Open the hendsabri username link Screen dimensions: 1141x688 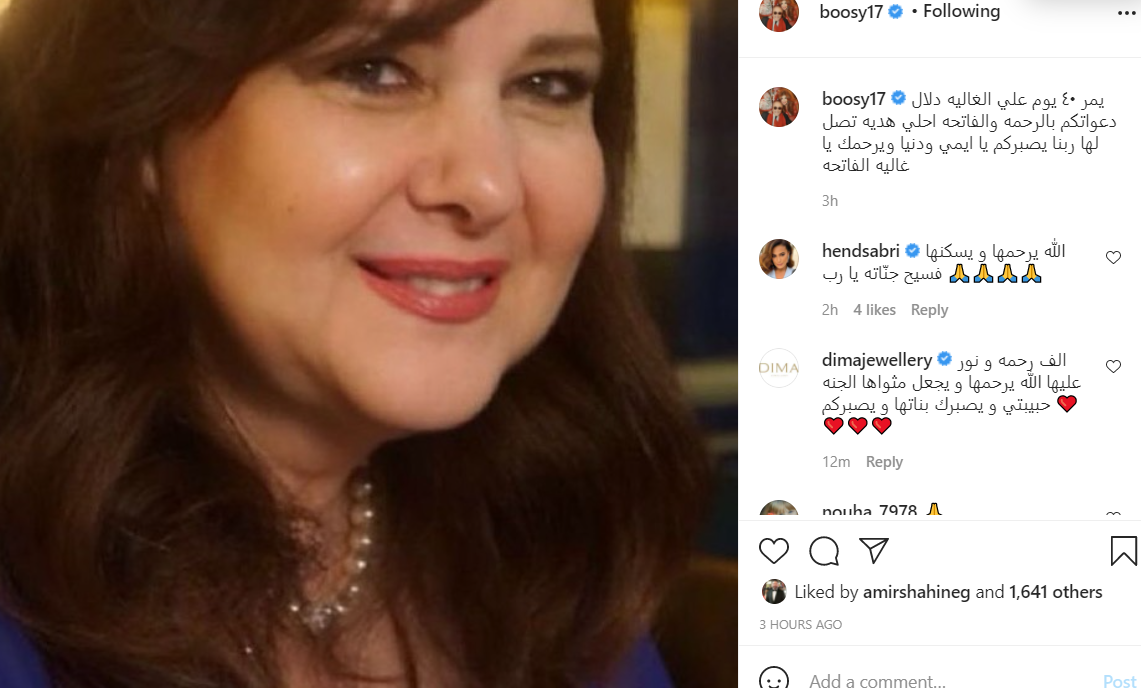[860, 251]
